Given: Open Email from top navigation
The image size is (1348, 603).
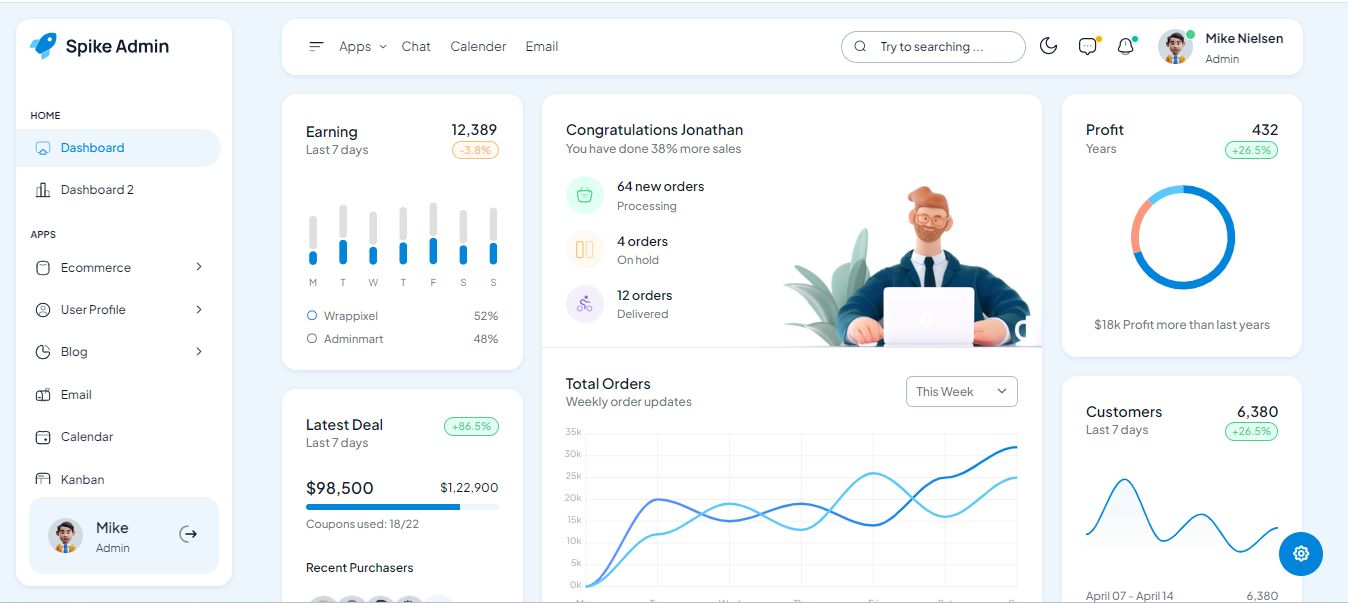Looking at the screenshot, I should (542, 46).
